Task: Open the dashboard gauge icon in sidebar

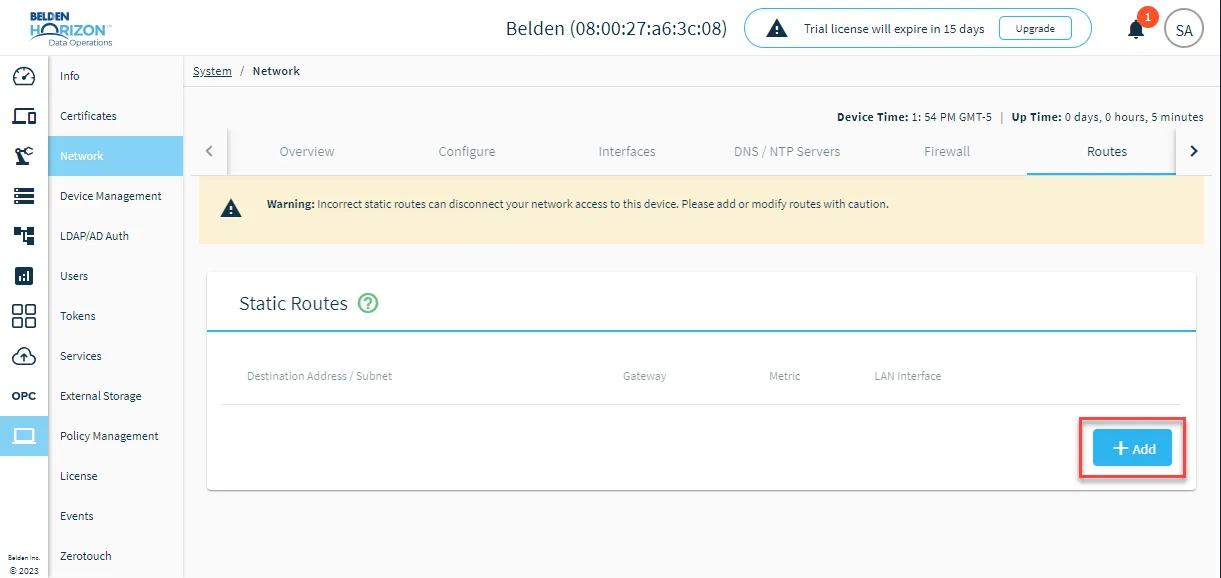Action: 24,76
